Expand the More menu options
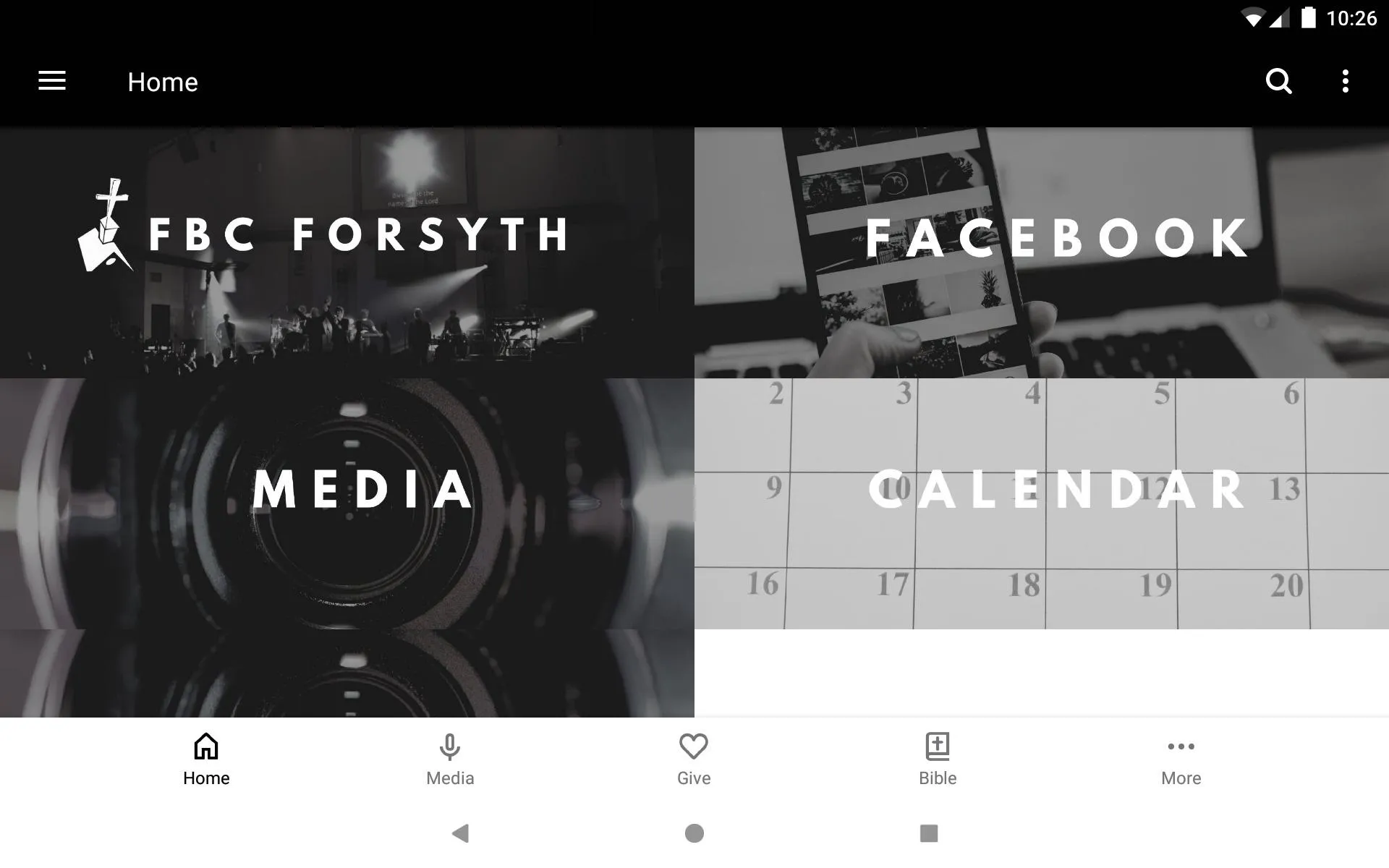The height and width of the screenshot is (868, 1389). [x=1180, y=758]
